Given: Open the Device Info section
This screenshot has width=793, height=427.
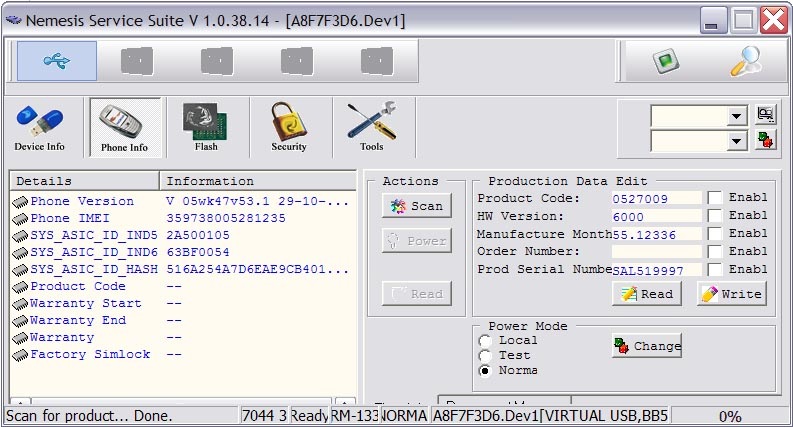Looking at the screenshot, I should (39, 128).
